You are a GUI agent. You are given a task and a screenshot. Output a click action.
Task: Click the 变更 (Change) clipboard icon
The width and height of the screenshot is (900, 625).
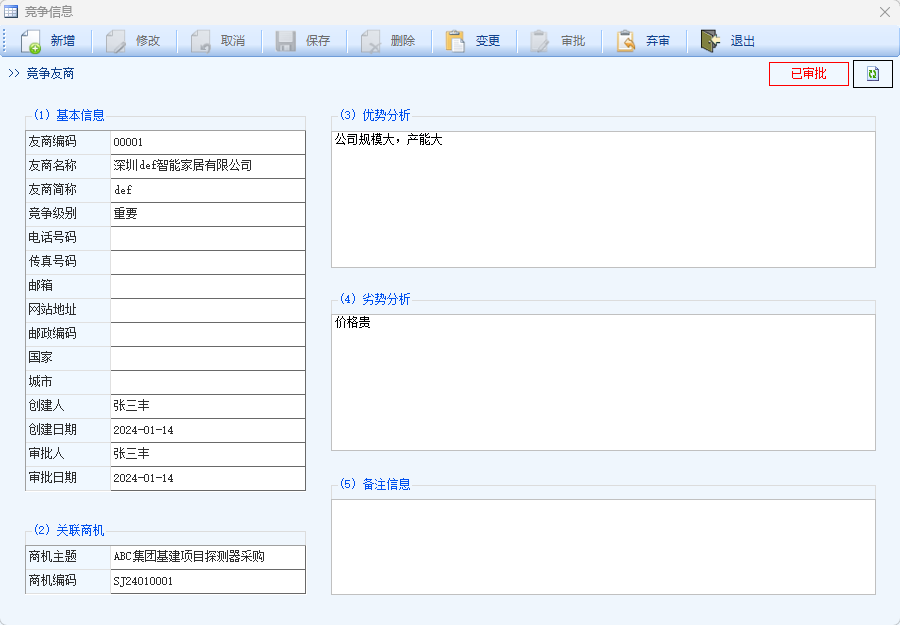tap(455, 41)
